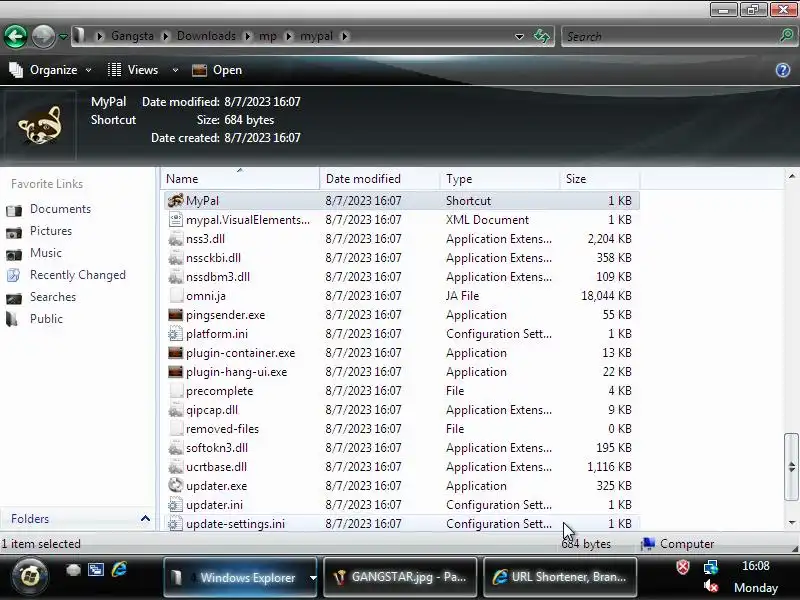Select the pingsender.exe application icon

pyautogui.click(x=176, y=315)
